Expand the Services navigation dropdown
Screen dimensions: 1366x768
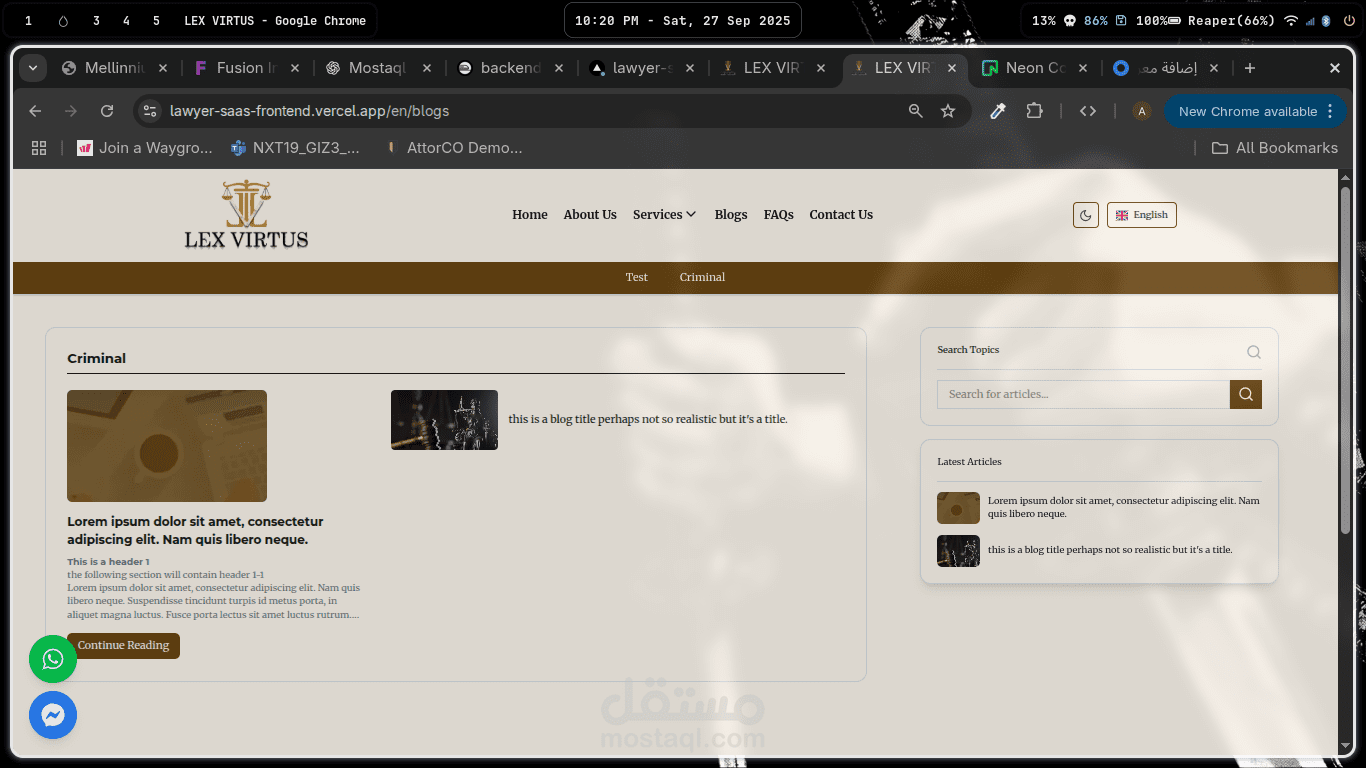click(665, 215)
